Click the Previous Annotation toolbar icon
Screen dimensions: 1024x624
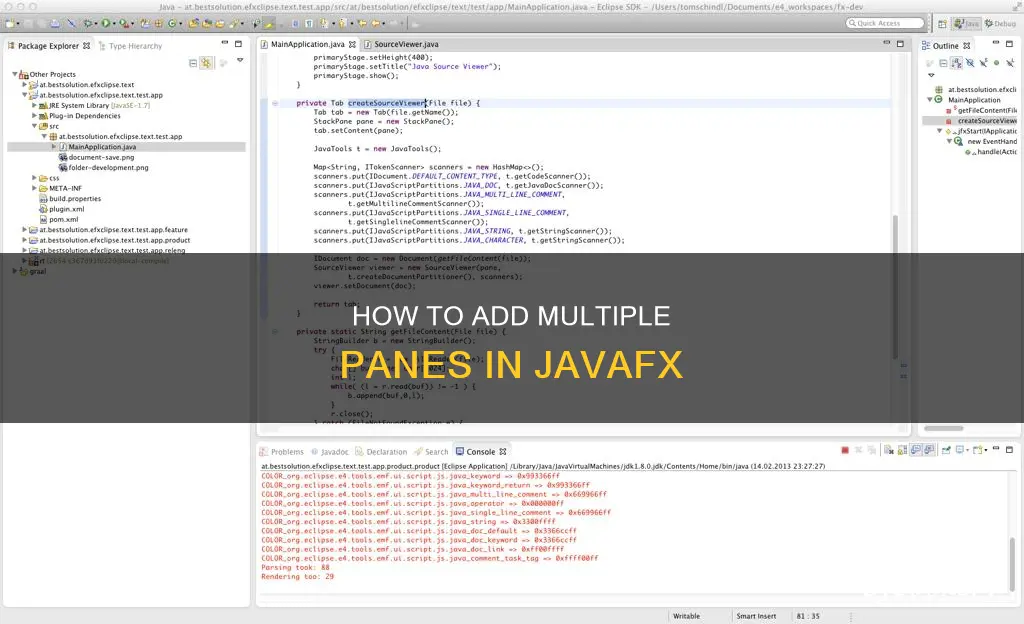(x=342, y=23)
